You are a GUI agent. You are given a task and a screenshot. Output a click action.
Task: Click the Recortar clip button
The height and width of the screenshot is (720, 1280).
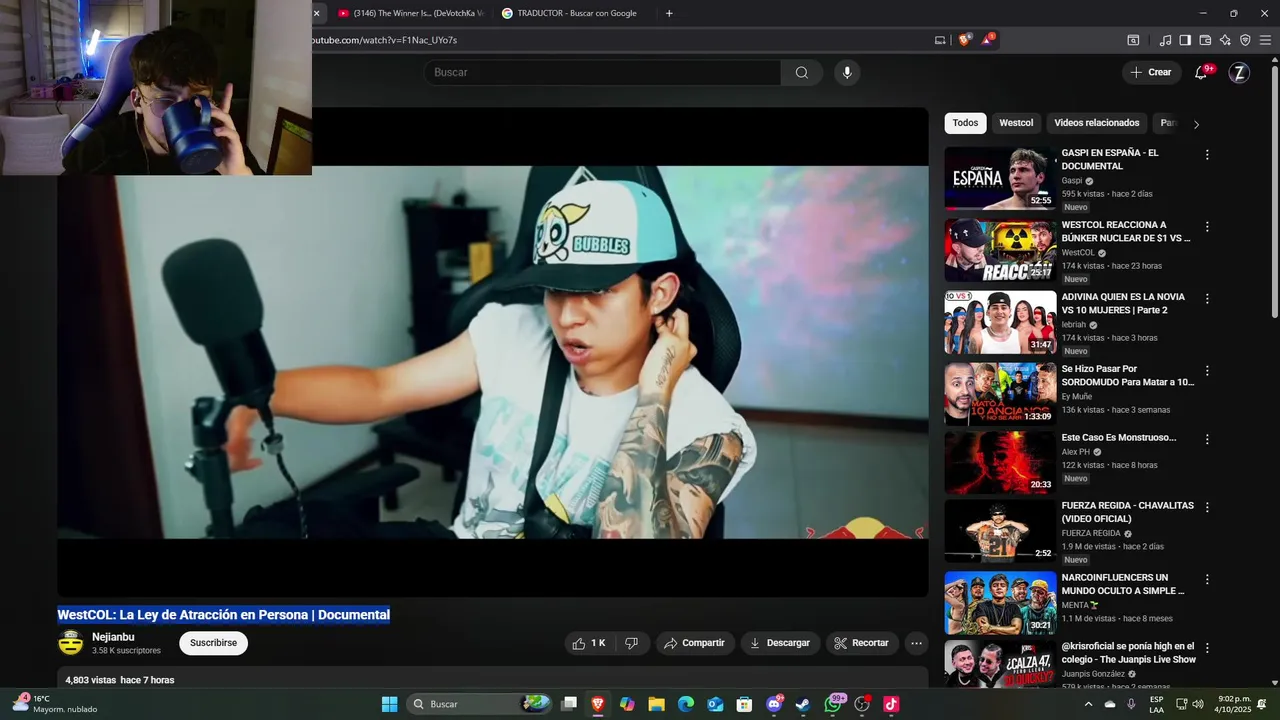point(862,643)
